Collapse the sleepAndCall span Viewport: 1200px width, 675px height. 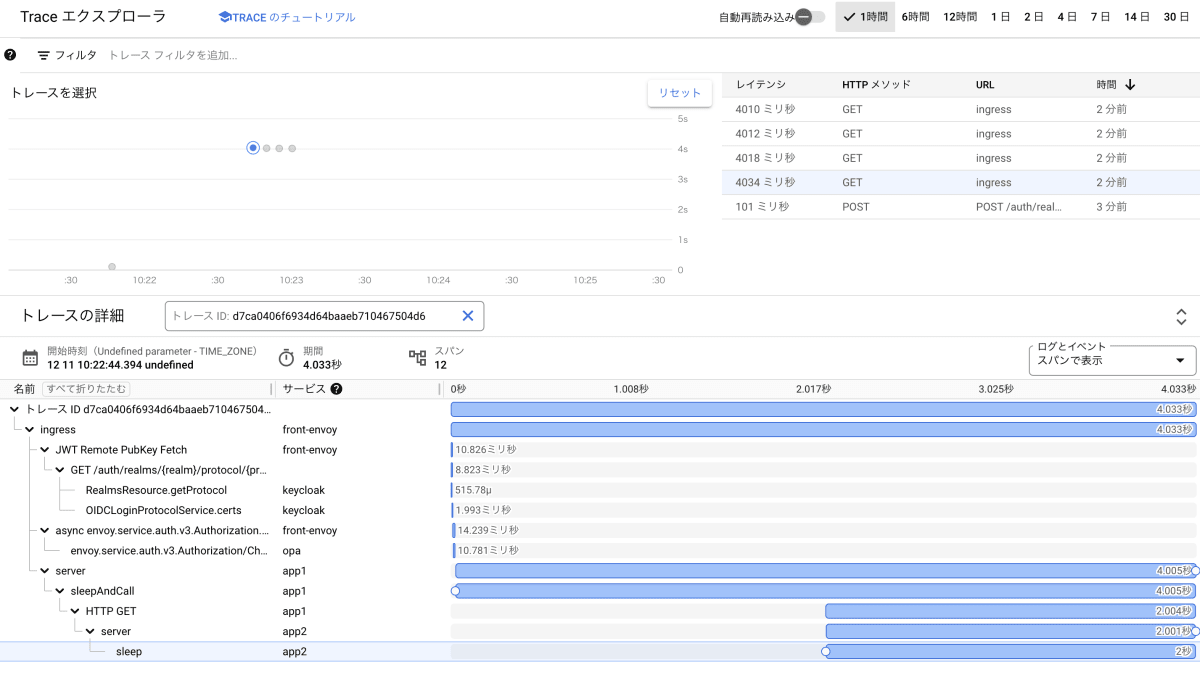[60, 591]
